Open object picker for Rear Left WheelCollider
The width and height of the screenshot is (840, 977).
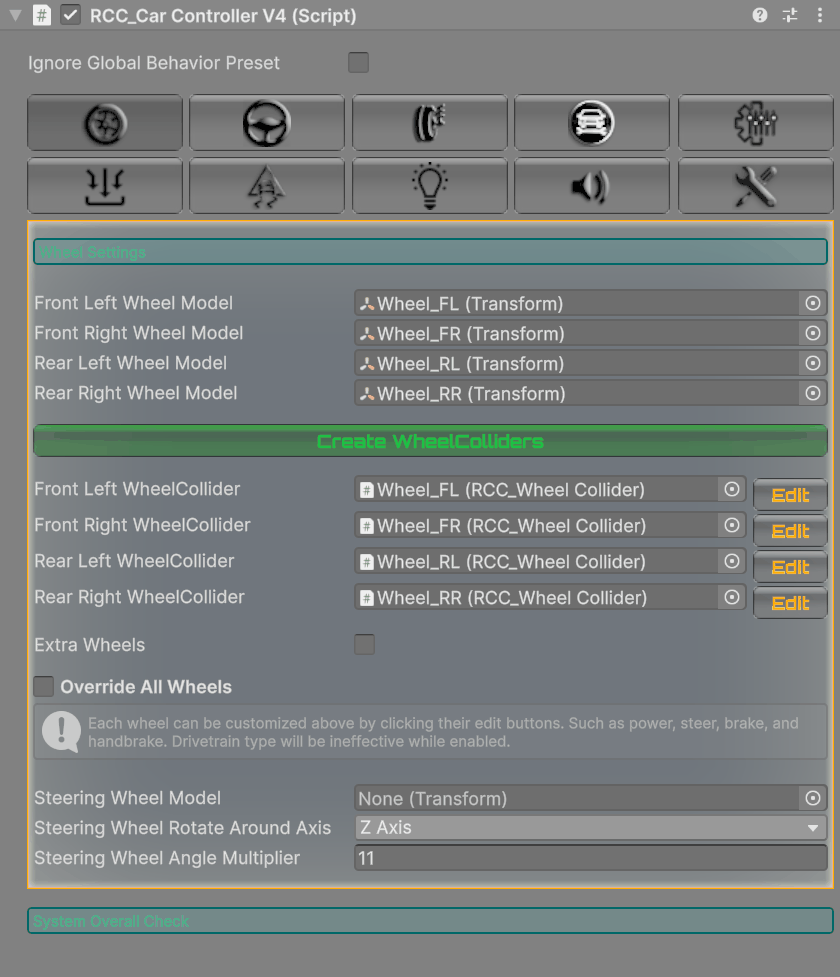point(732,562)
